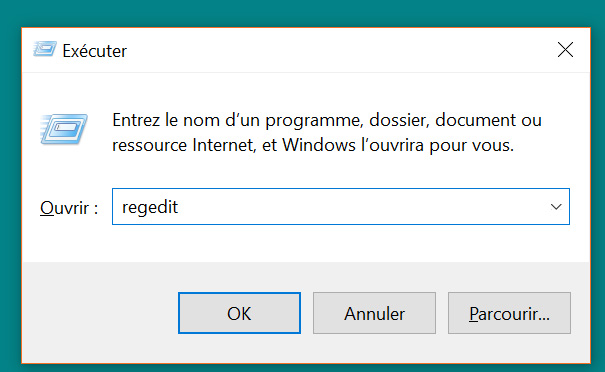This screenshot has width=605, height=372.
Task: Close the Exécuter dialog with the X
Action: pyautogui.click(x=565, y=50)
